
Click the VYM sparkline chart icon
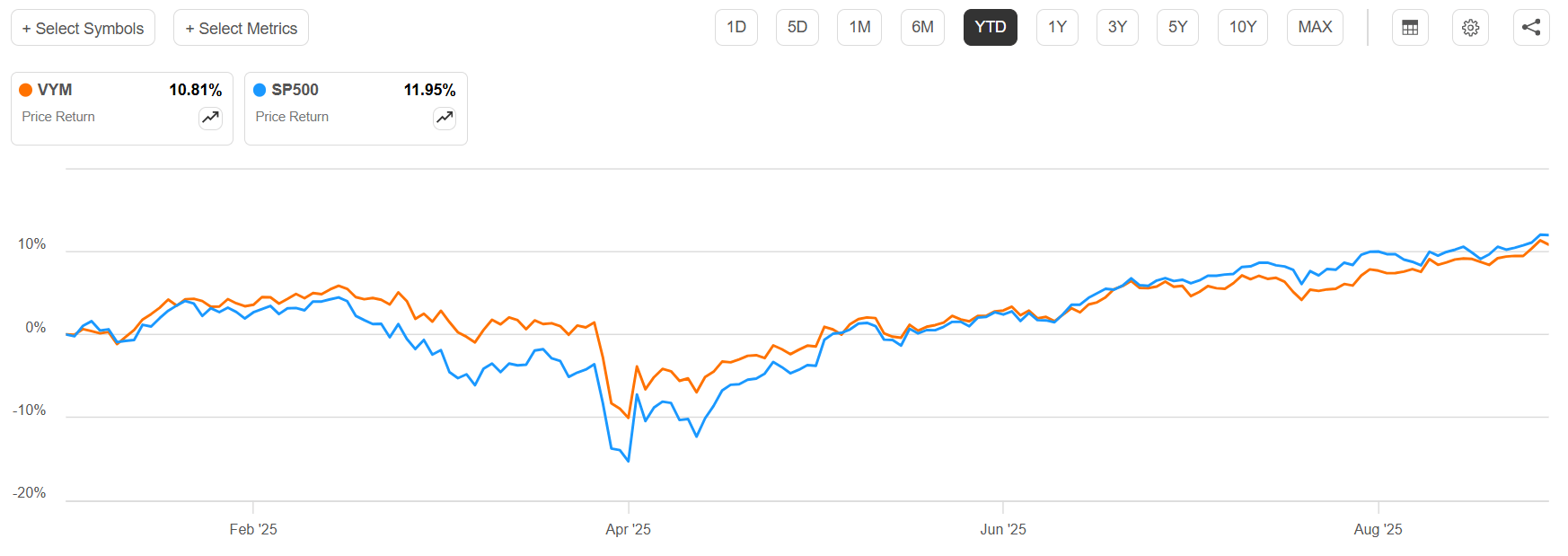tap(209, 118)
